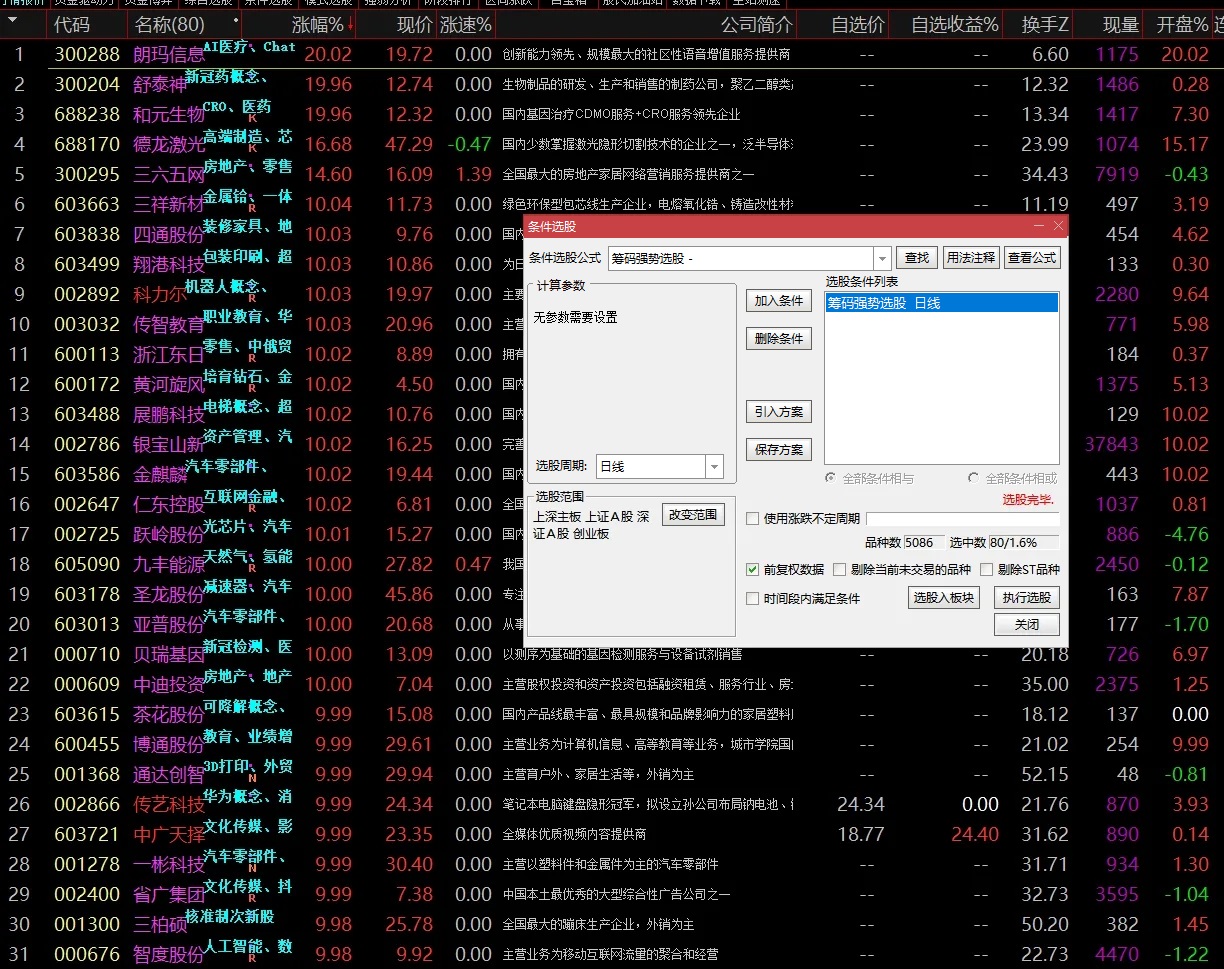Click 保存方案 button
This screenshot has width=1224, height=969.
tap(779, 450)
